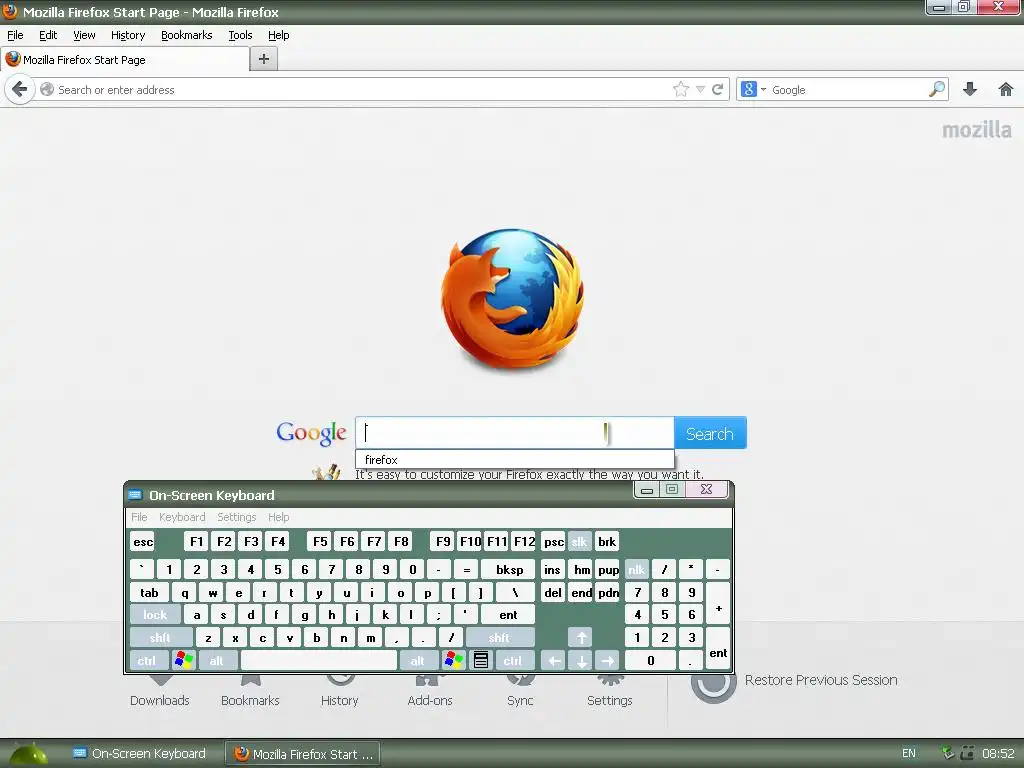Click the Google search box on start page
This screenshot has width=1024, height=768.
(x=515, y=433)
